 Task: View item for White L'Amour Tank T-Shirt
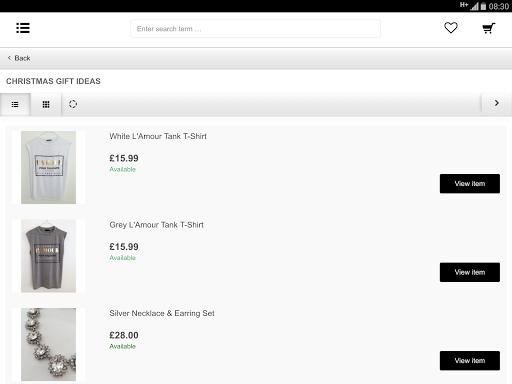[x=470, y=184]
